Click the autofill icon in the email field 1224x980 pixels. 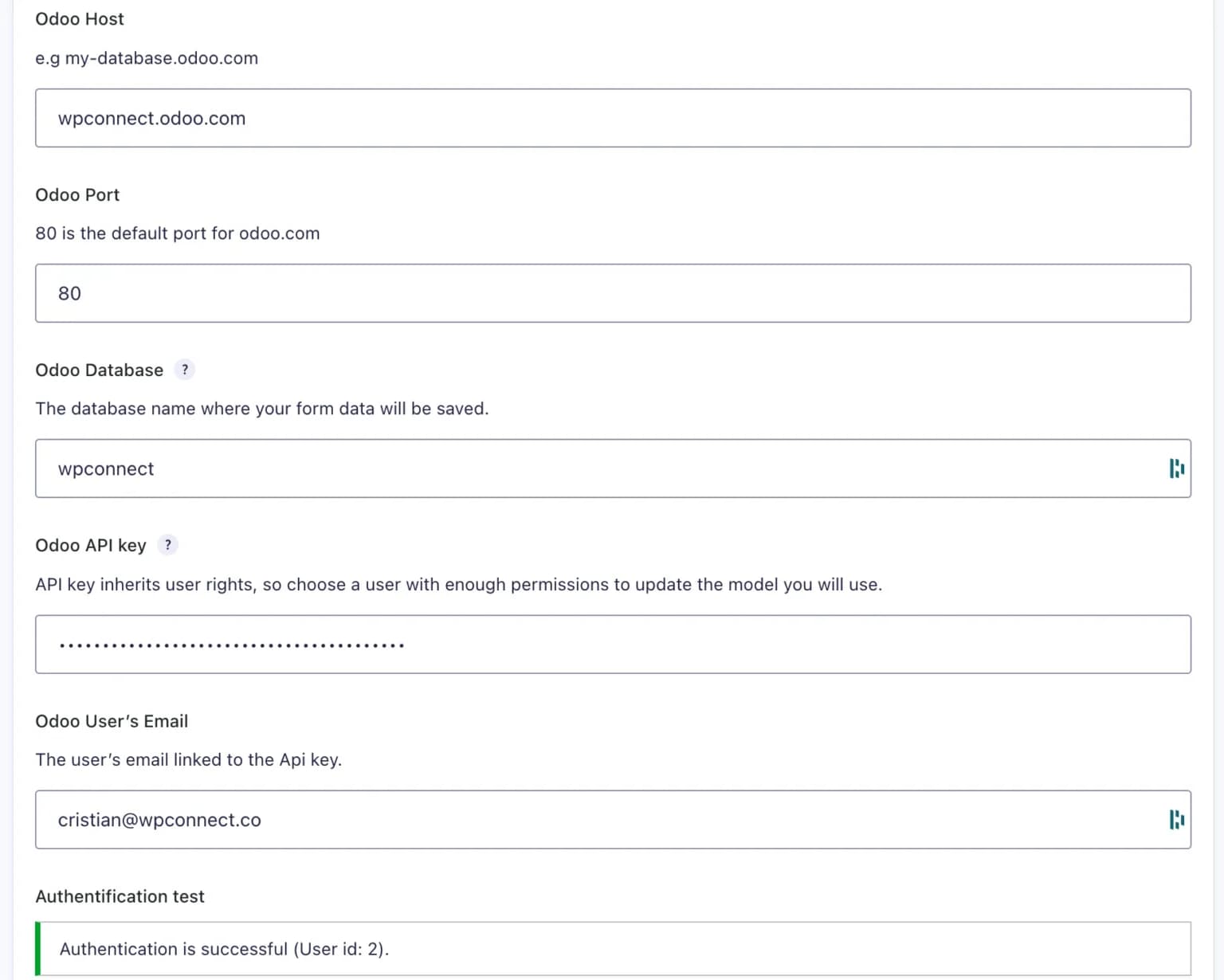point(1176,819)
